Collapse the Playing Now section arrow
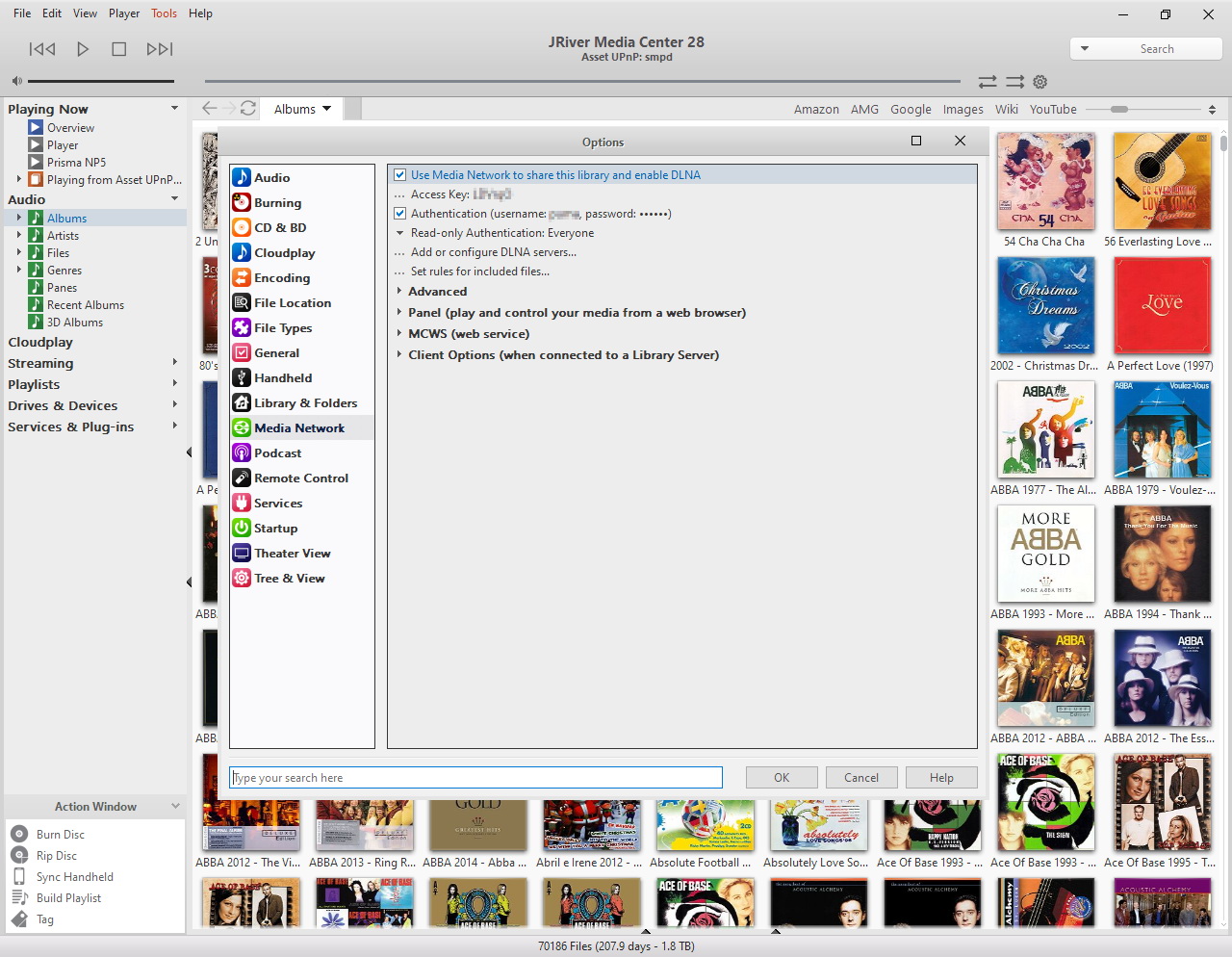This screenshot has width=1232, height=957. click(x=174, y=108)
